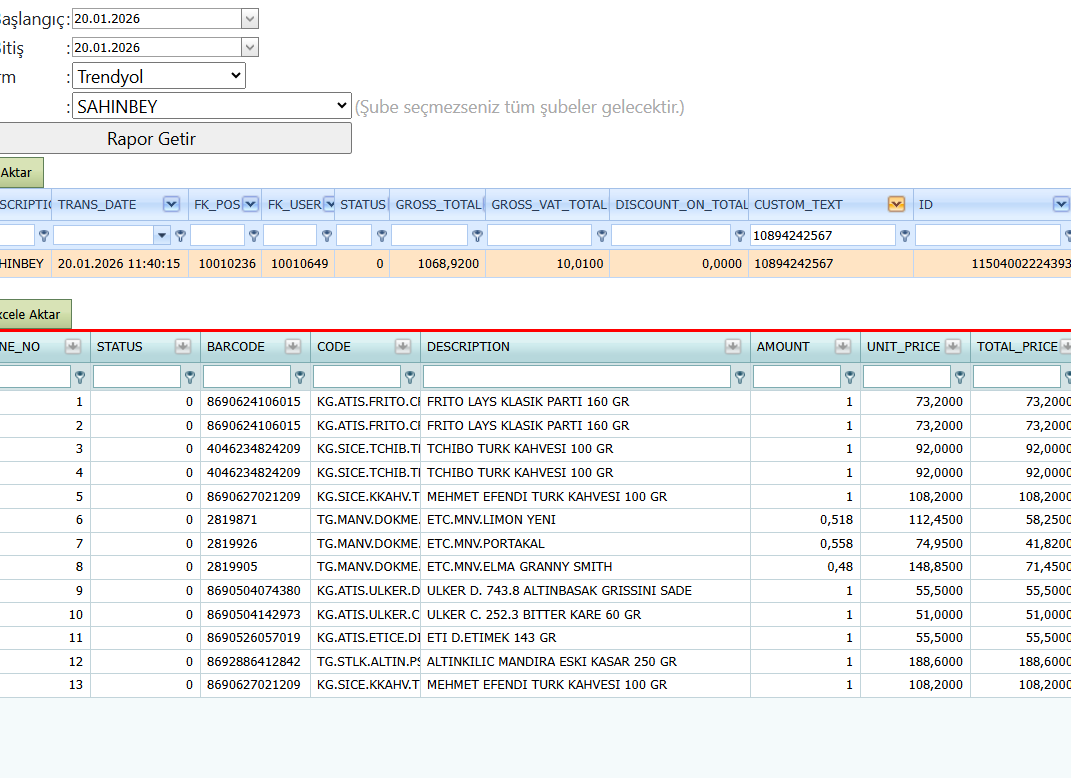
Task: Click the filter funnel icon for STATUS in the upper grid
Action: 382,236
